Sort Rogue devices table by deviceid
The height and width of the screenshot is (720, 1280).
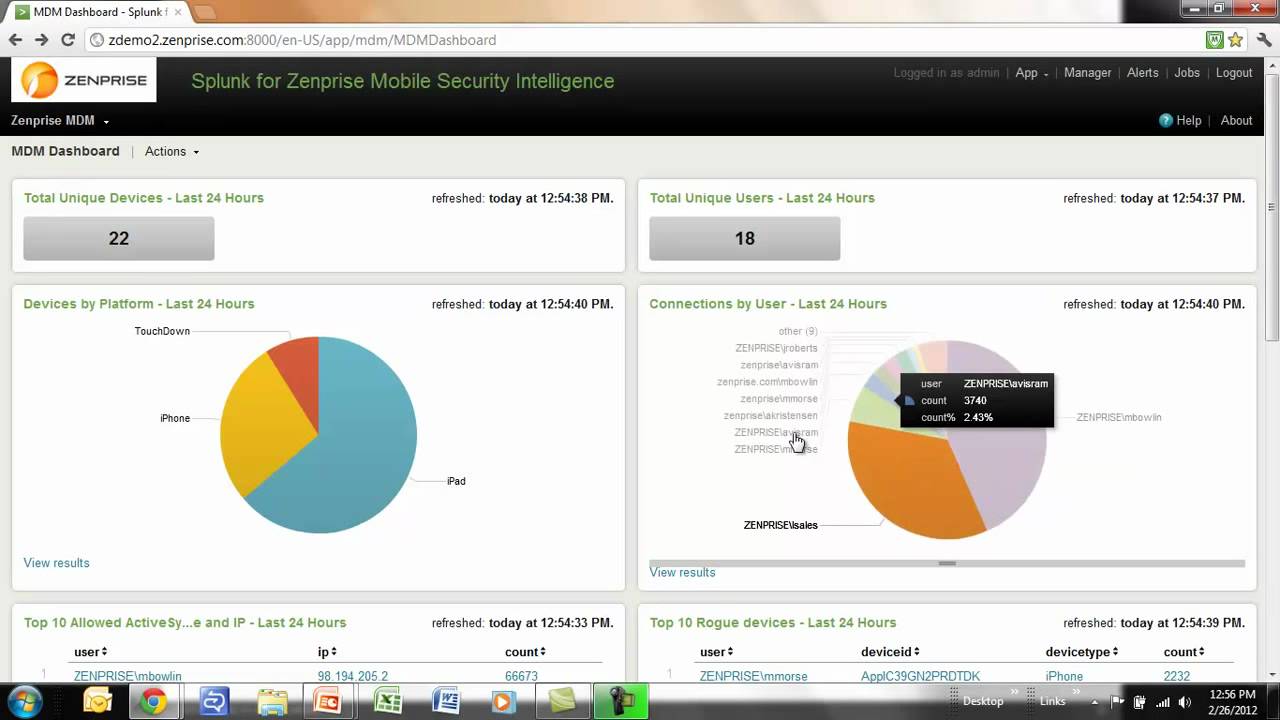tap(890, 652)
